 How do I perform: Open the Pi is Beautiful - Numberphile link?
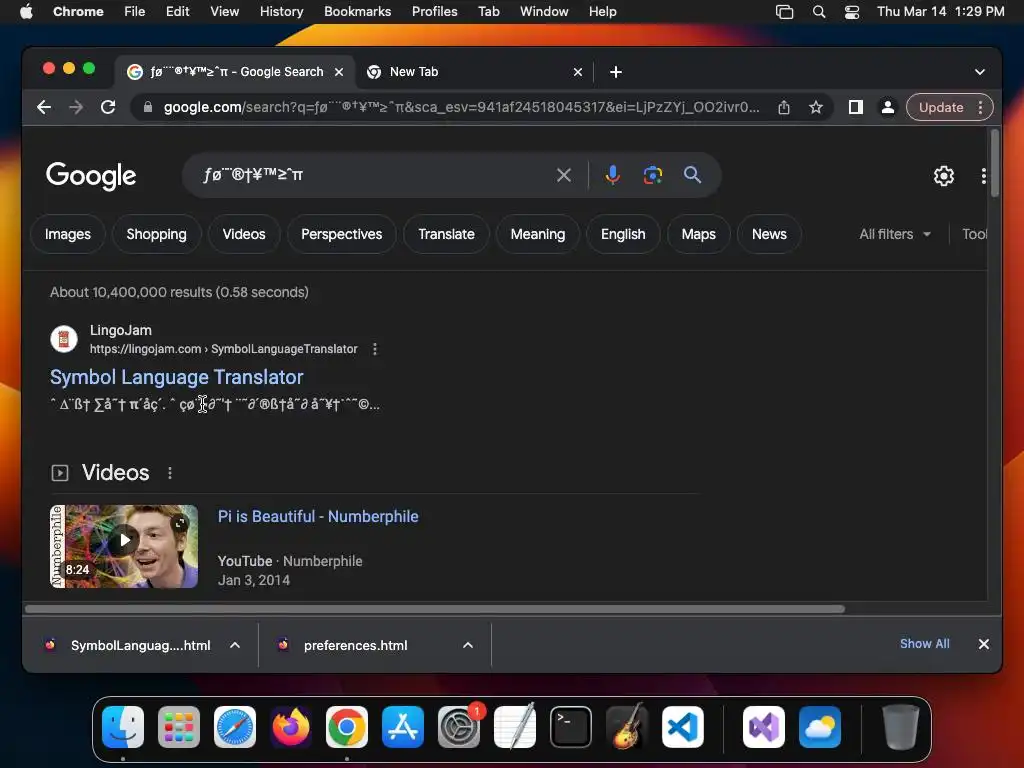[318, 517]
